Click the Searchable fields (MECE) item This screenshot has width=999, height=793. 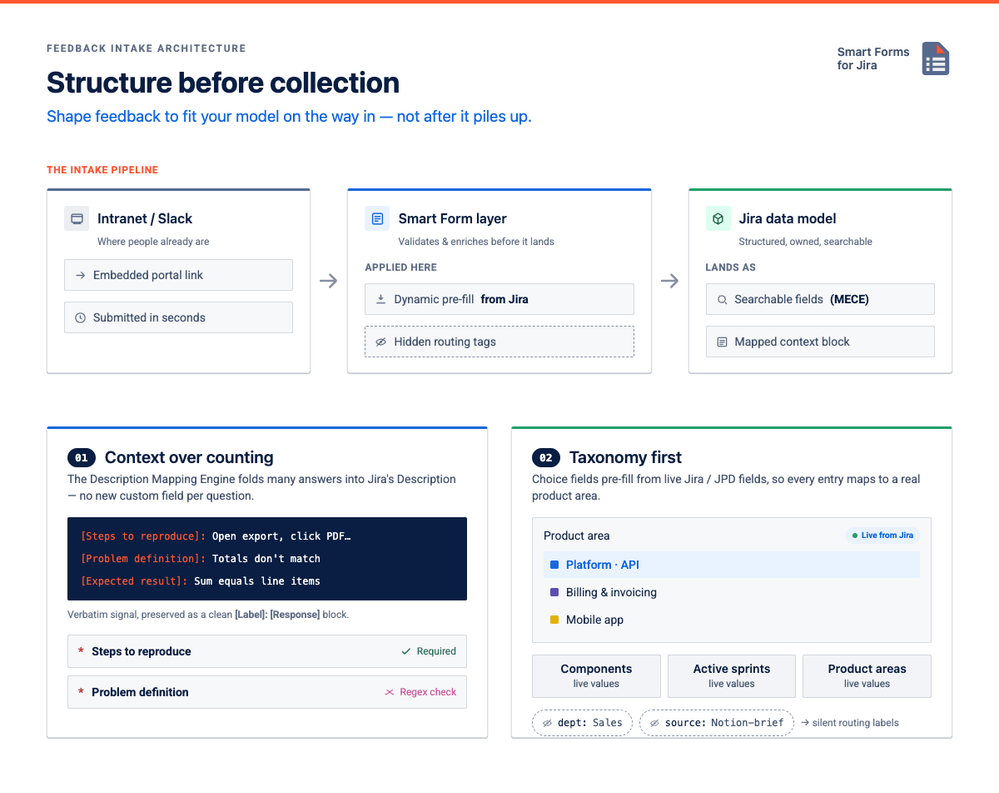coord(821,299)
